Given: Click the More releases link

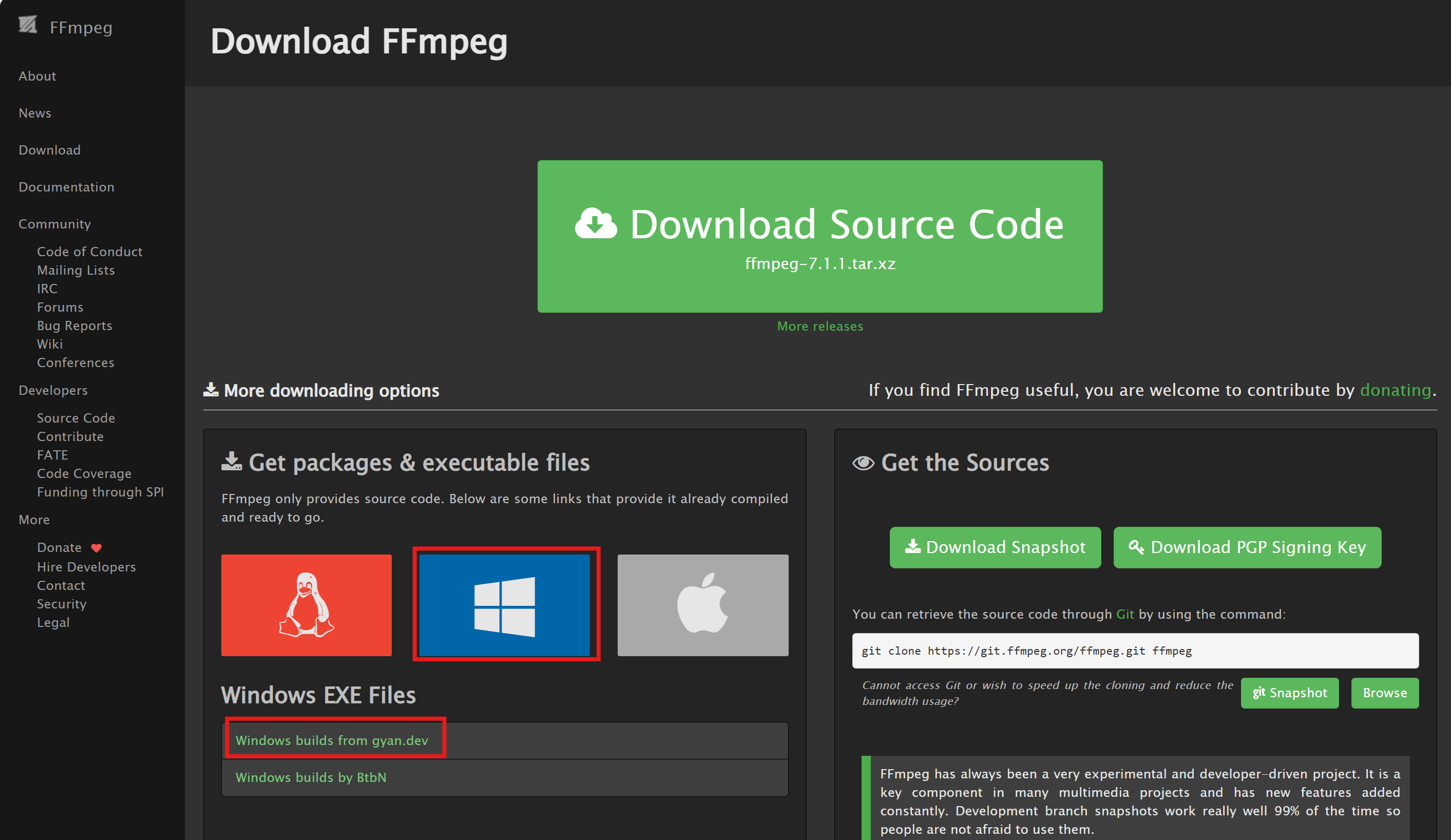Looking at the screenshot, I should (819, 326).
